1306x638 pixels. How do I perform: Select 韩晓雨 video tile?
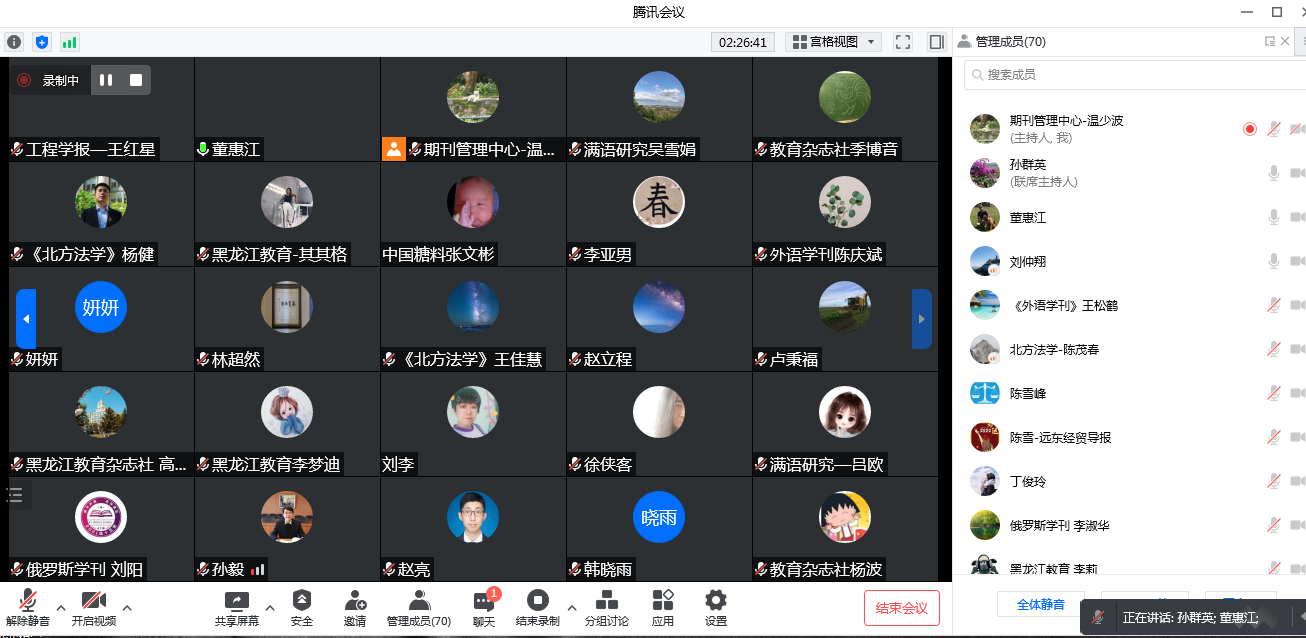point(659,529)
